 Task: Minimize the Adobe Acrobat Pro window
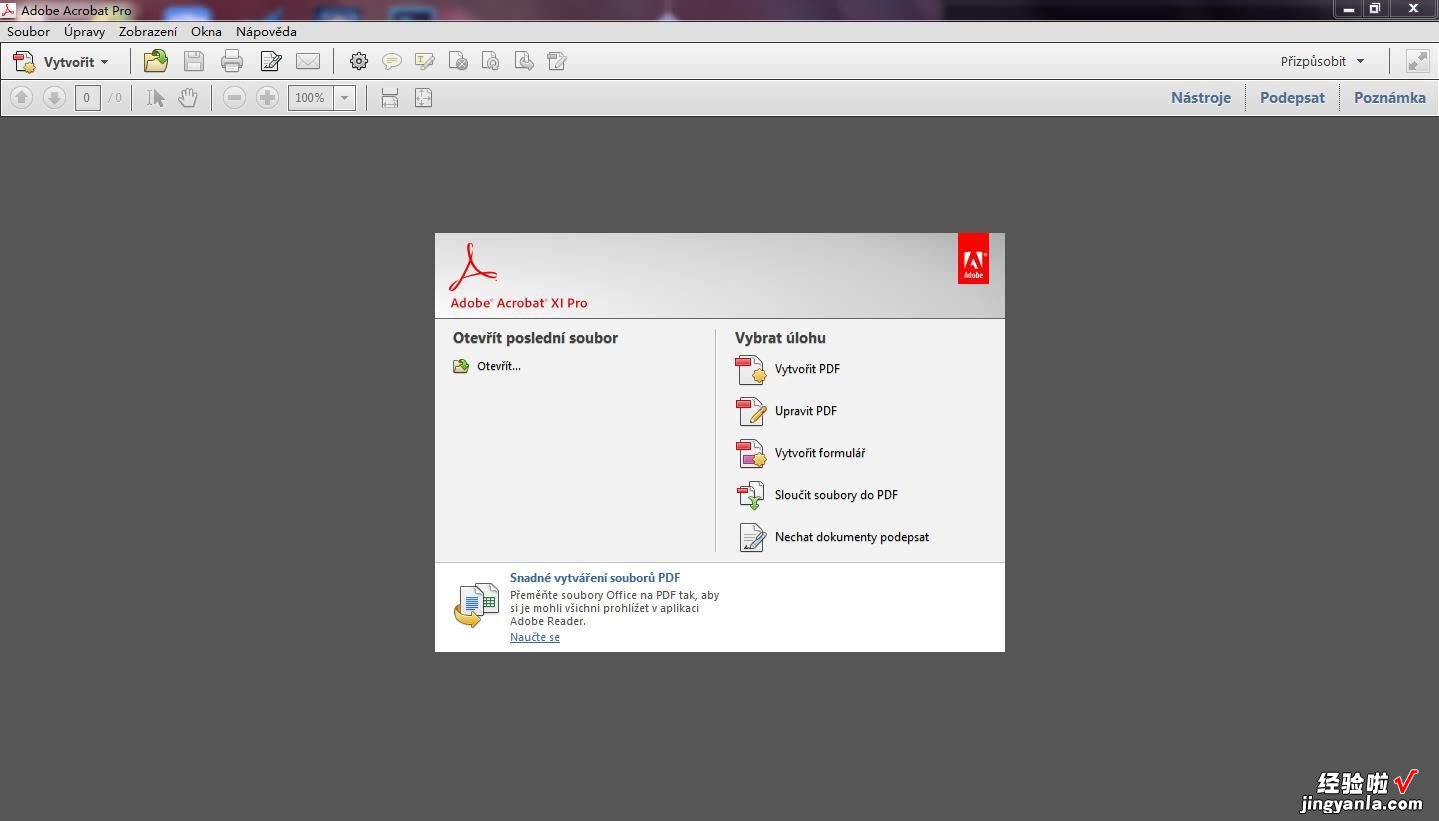(x=1349, y=9)
